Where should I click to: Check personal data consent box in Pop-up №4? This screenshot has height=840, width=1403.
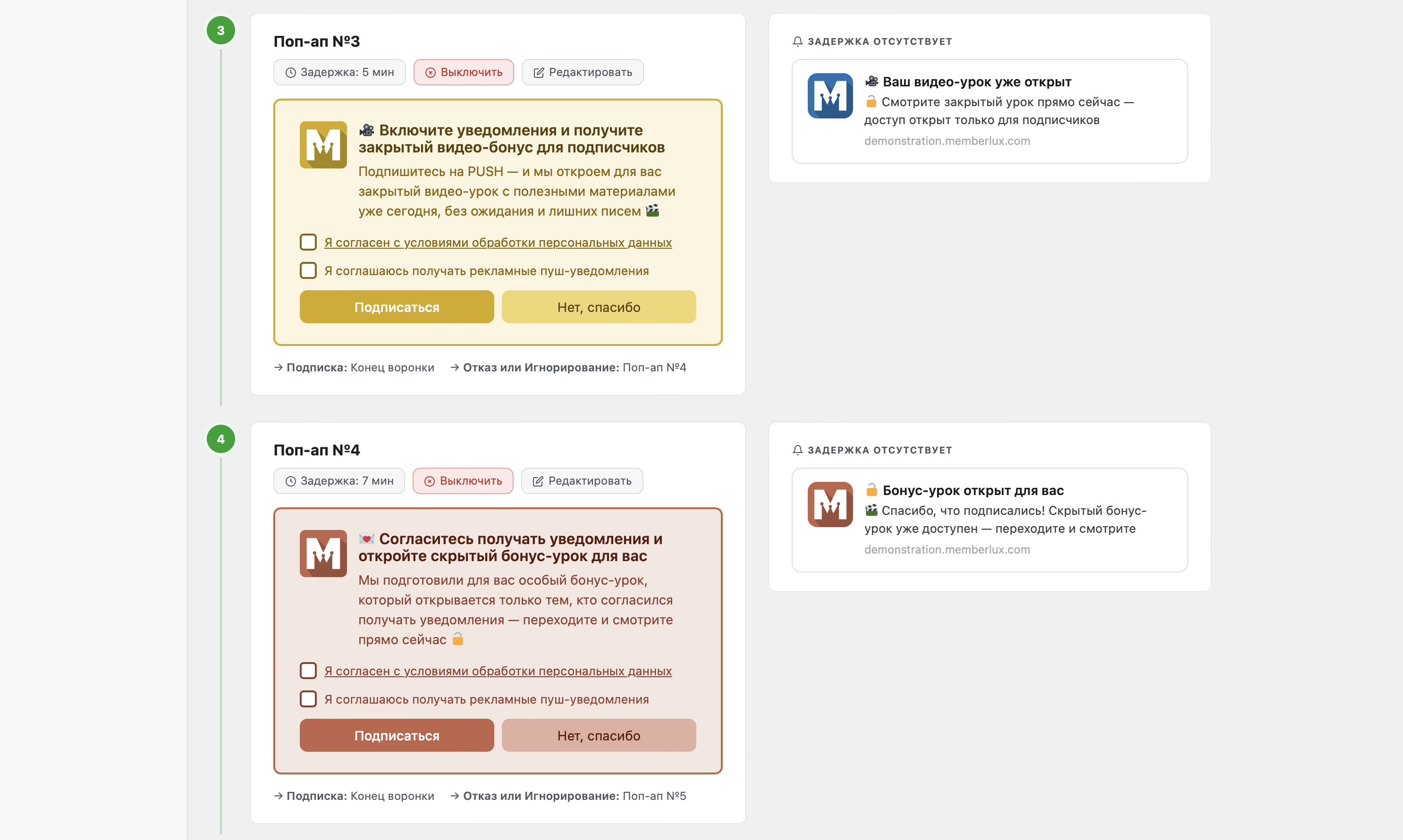pos(308,671)
